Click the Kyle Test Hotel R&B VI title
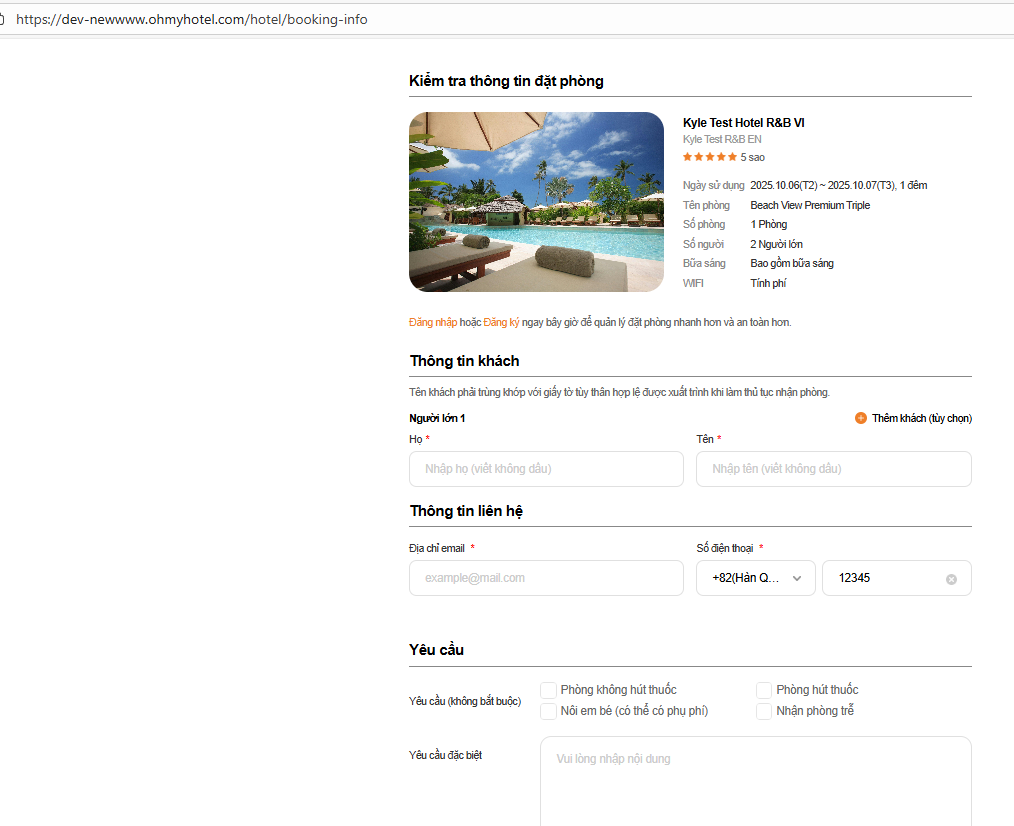 click(x=743, y=123)
